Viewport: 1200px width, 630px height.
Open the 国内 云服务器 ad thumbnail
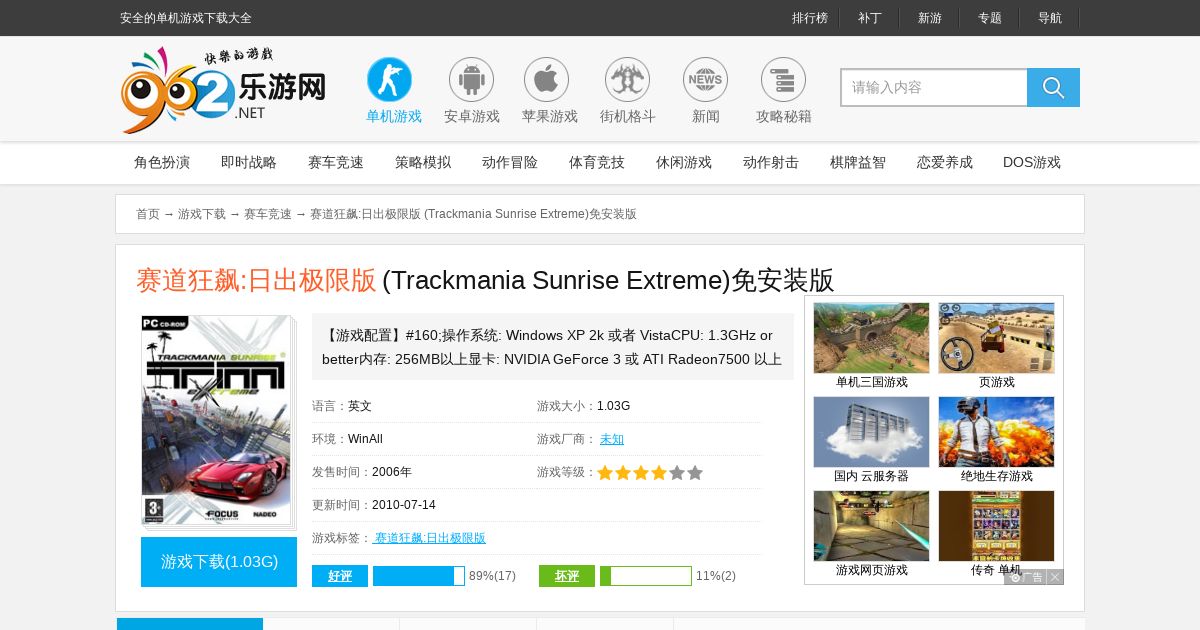(871, 432)
